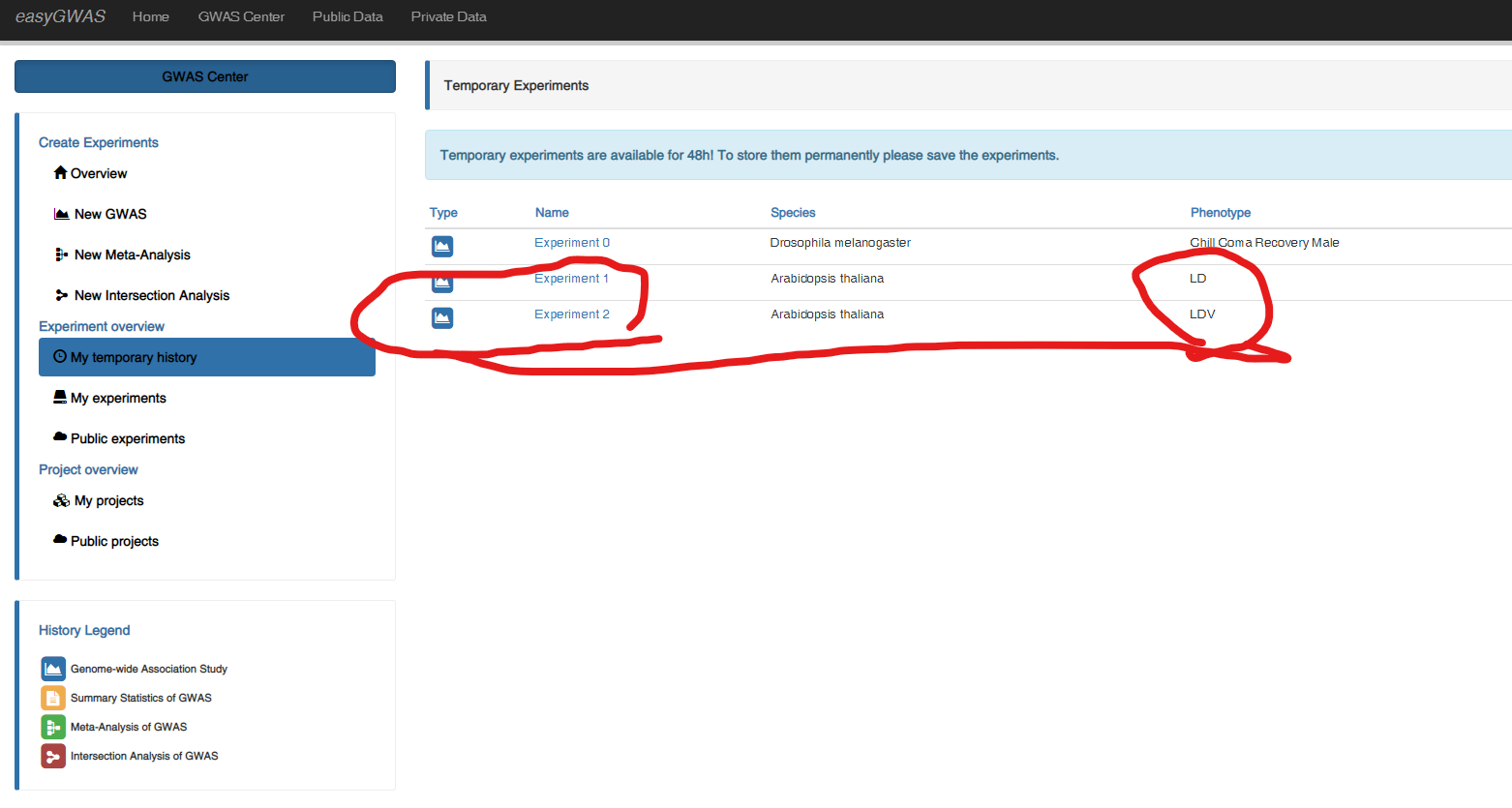Click the cloud icon beside Public experiments
The height and width of the screenshot is (808, 1512).
[60, 437]
